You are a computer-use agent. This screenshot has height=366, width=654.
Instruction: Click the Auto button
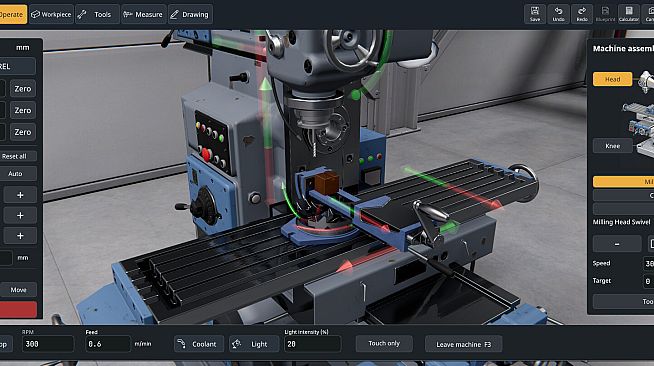pyautogui.click(x=17, y=173)
